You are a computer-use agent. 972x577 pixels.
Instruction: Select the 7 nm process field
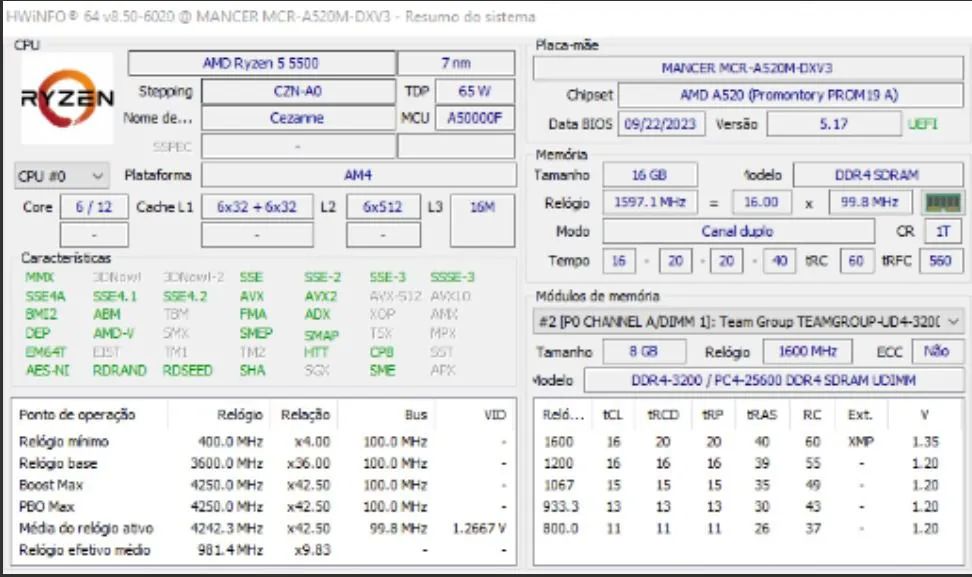(x=456, y=63)
